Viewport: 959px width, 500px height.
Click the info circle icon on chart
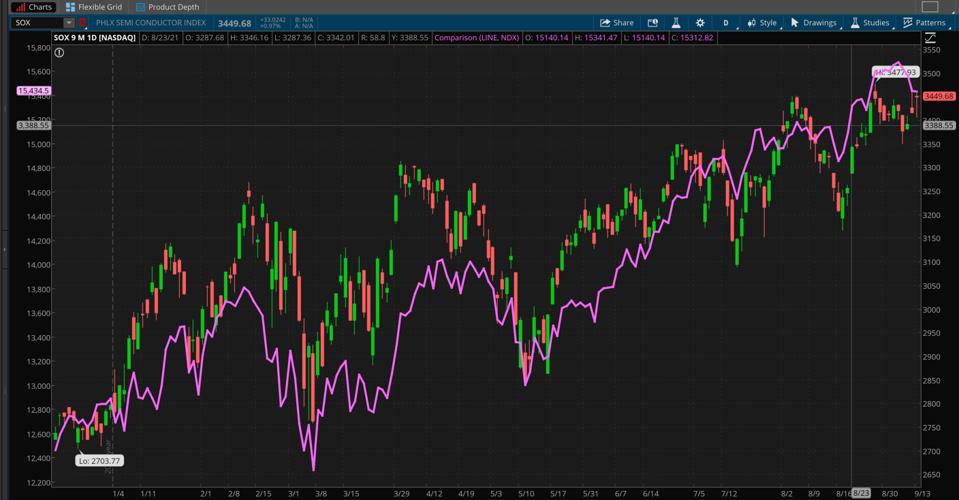coord(59,53)
